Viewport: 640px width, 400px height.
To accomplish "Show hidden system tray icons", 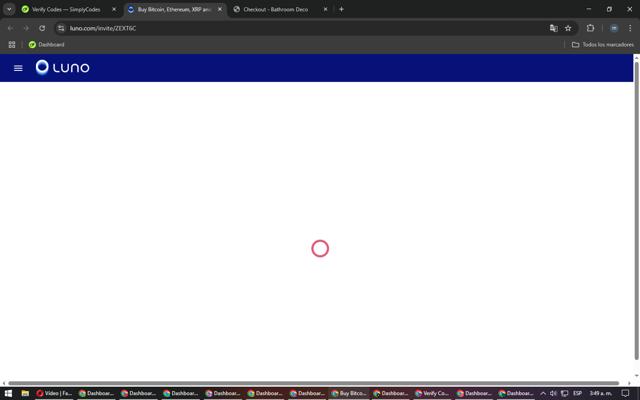I will (x=543, y=393).
